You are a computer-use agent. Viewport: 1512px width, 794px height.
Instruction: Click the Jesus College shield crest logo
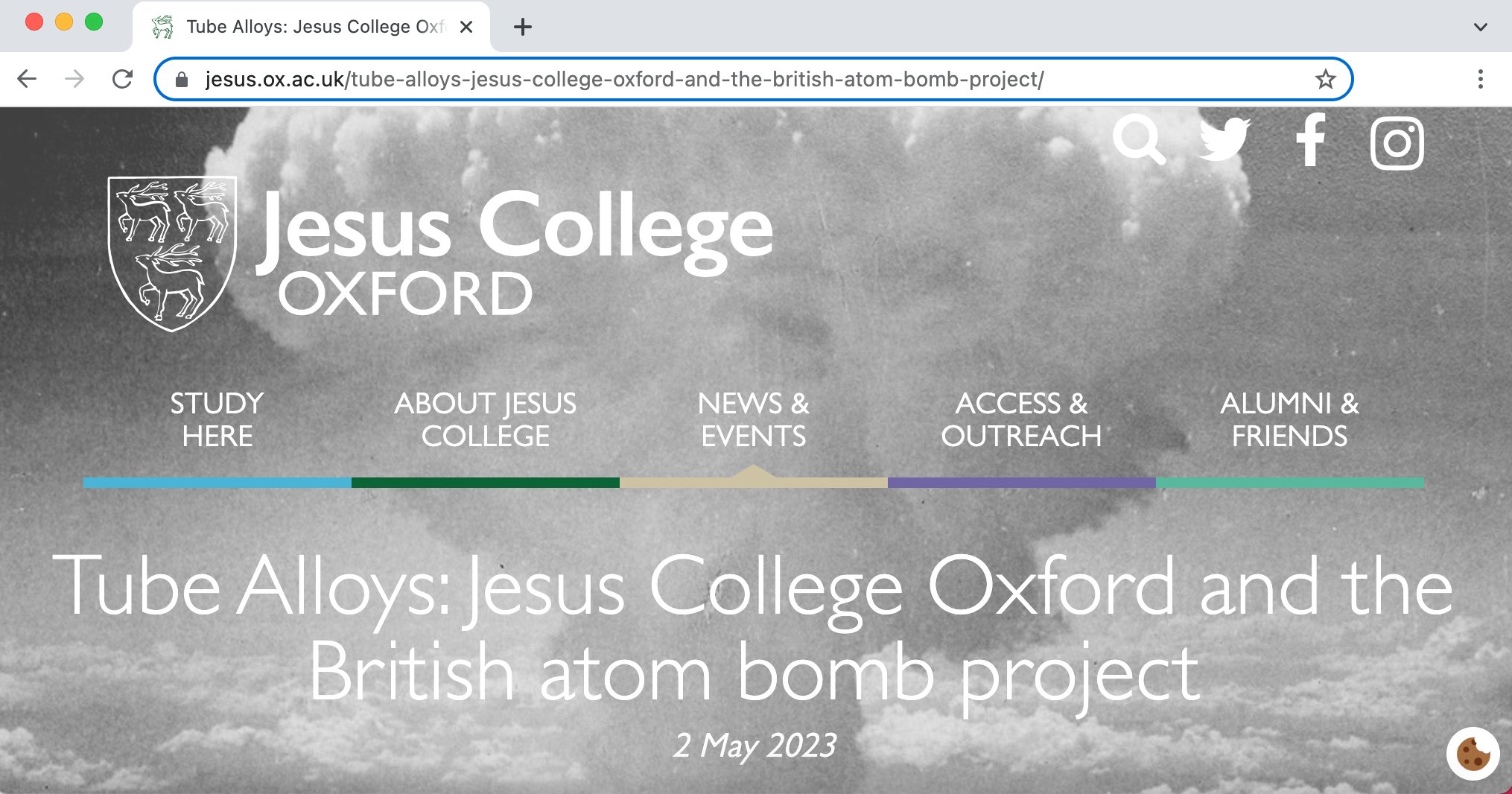click(x=172, y=253)
